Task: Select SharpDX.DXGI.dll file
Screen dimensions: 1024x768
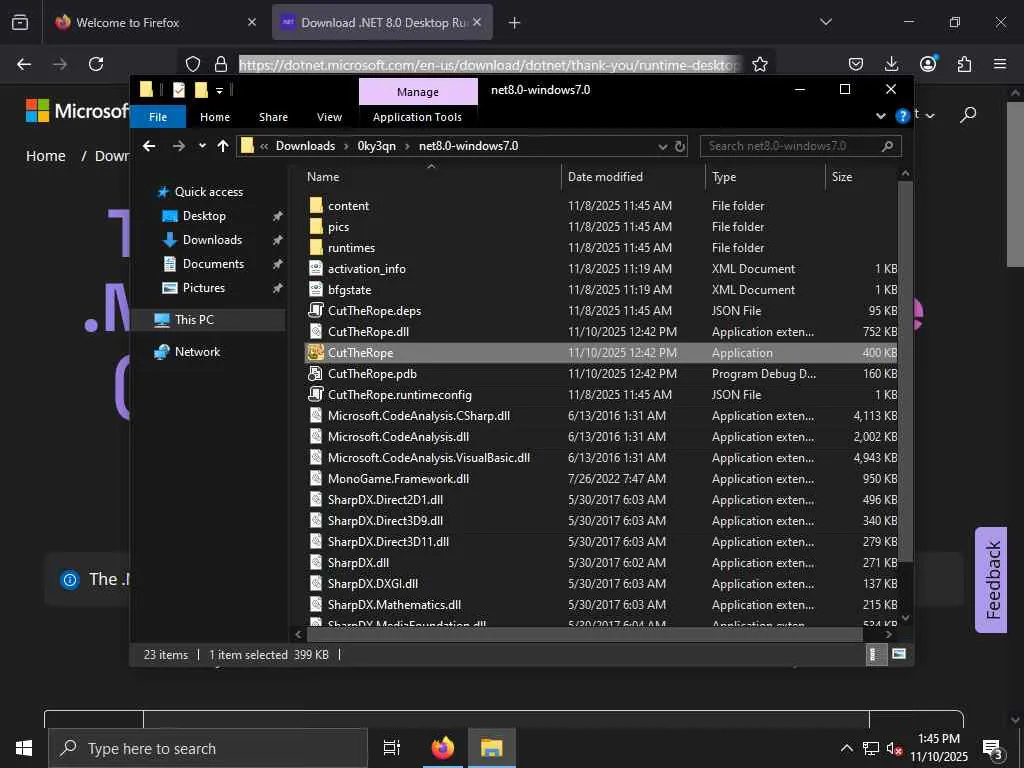Action: (373, 584)
